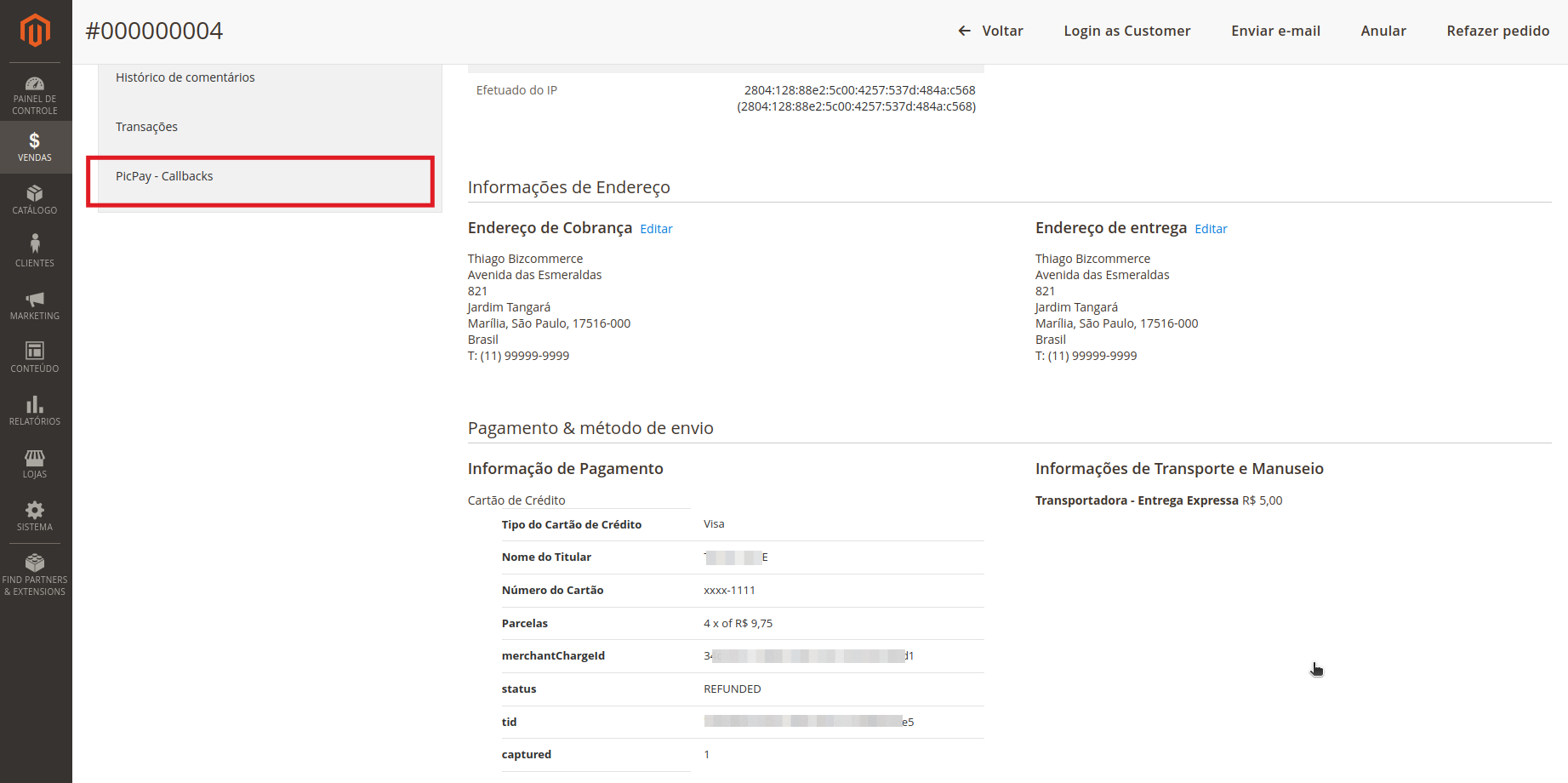Click Login as Customer button

pyautogui.click(x=1126, y=31)
